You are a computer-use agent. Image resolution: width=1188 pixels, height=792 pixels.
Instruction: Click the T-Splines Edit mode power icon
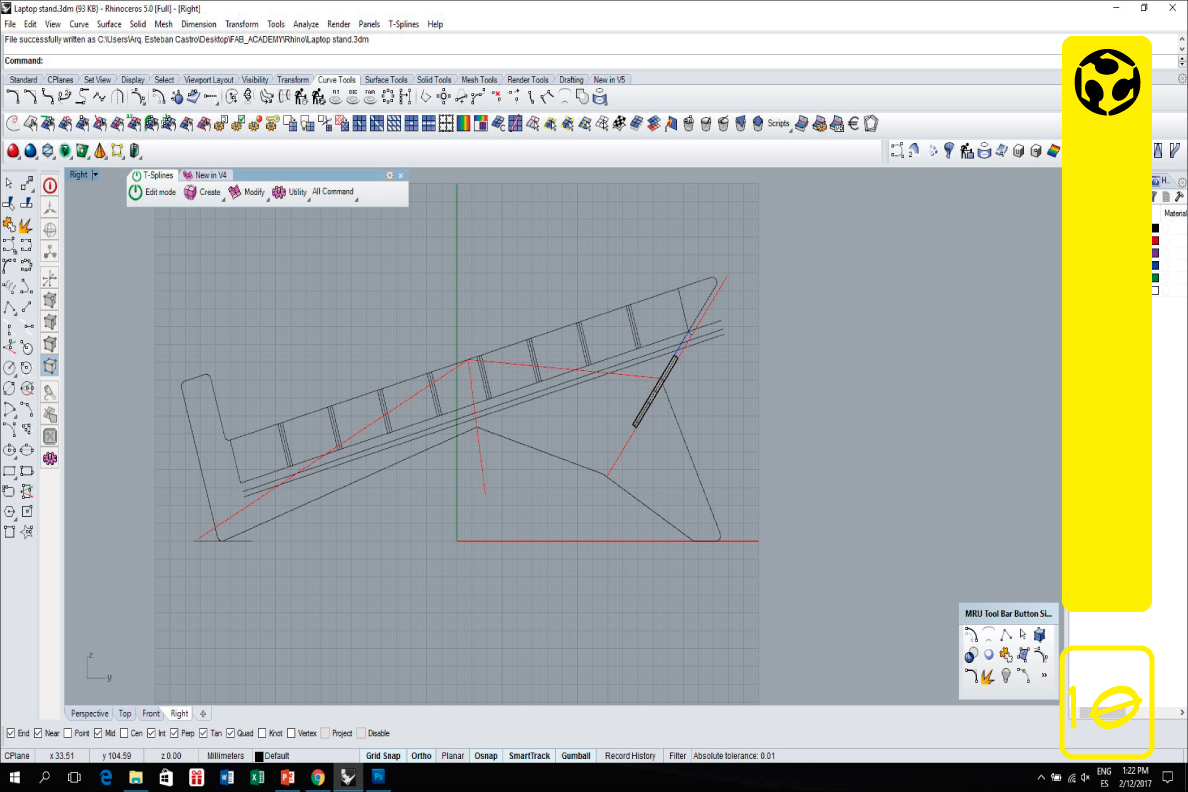tap(135, 192)
